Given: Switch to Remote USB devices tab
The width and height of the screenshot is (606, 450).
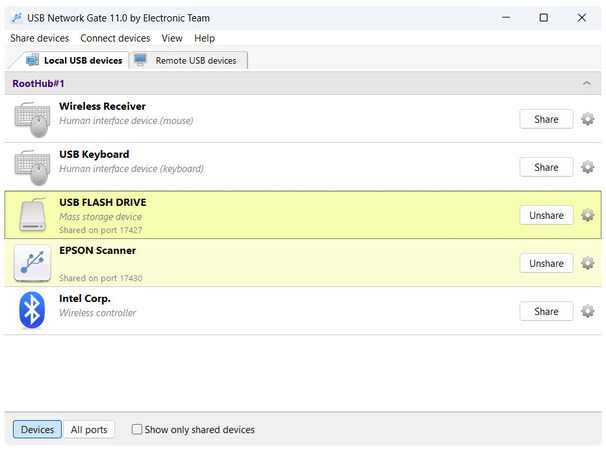Looking at the screenshot, I should coord(188,60).
